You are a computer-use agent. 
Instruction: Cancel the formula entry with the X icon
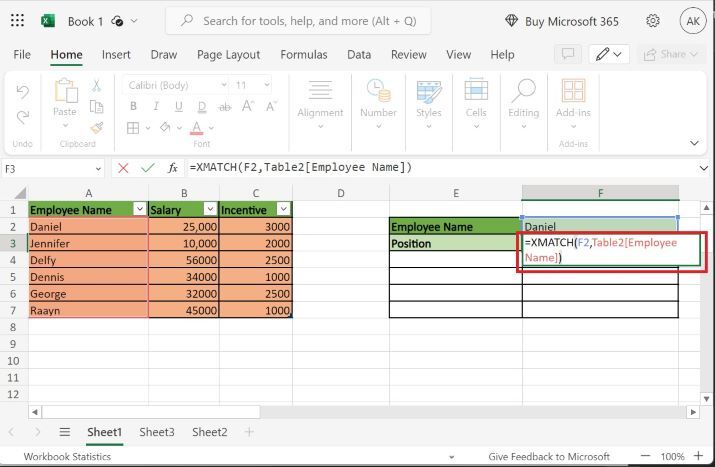(x=124, y=168)
